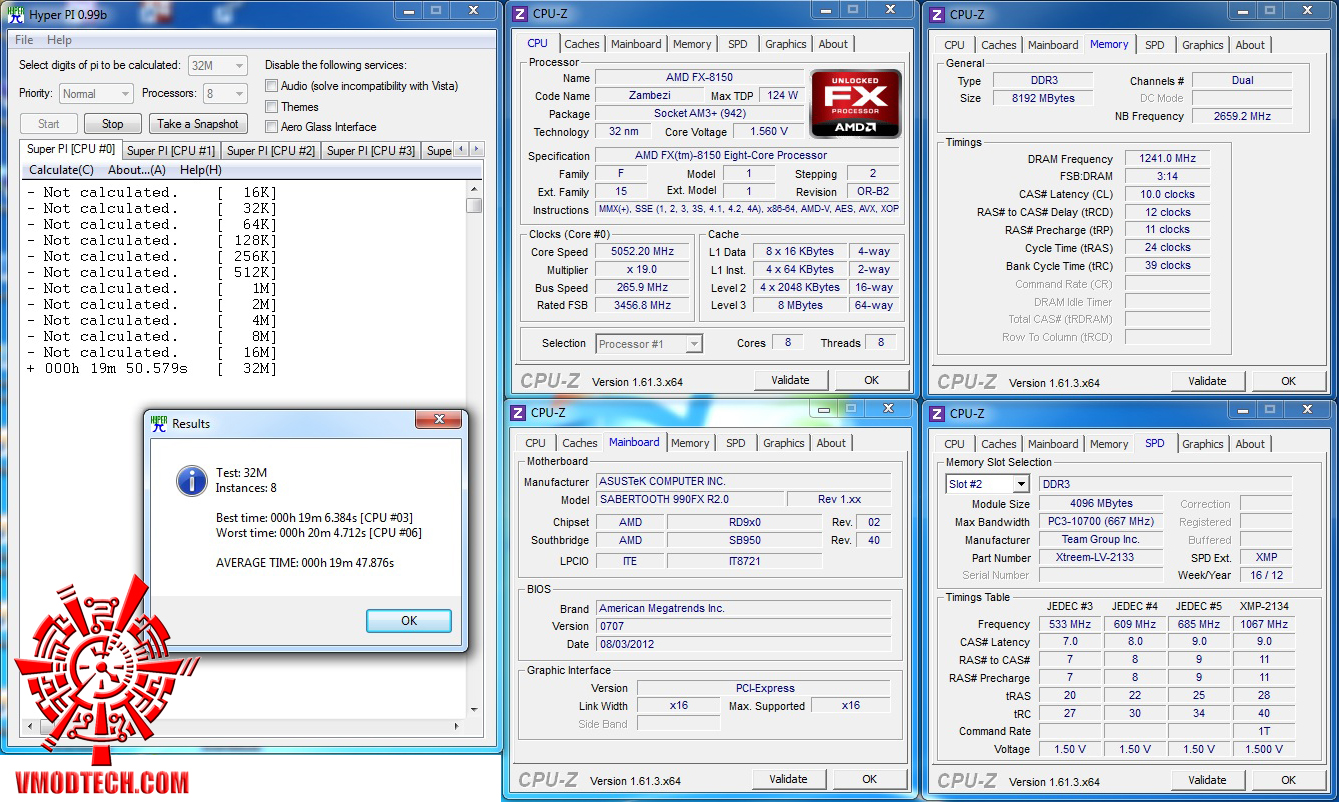Click the right tab-scroll arrow in Hyper PI
This screenshot has width=1339, height=802.
pos(476,149)
